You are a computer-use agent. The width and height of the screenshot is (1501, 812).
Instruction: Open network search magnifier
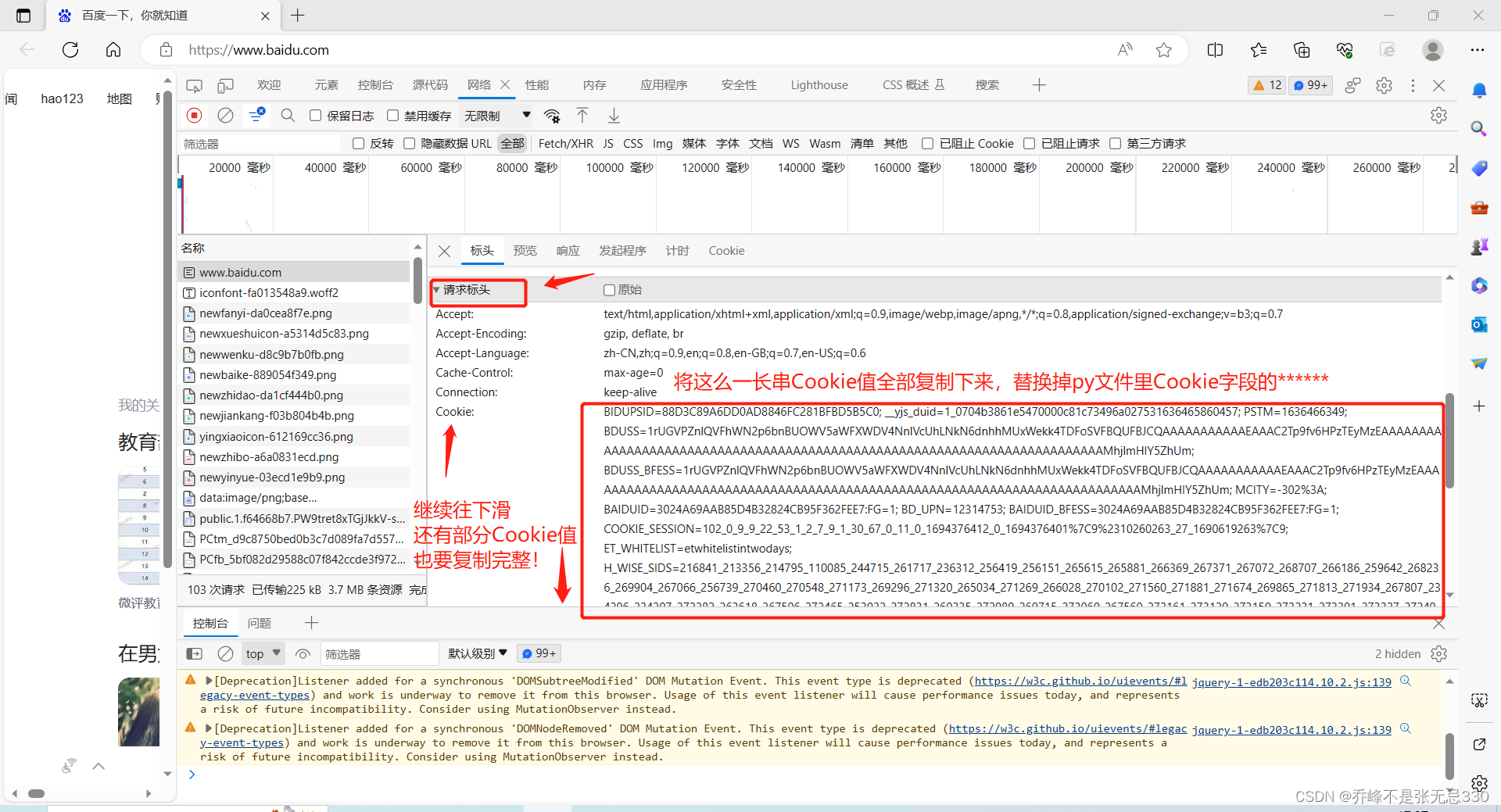click(288, 116)
